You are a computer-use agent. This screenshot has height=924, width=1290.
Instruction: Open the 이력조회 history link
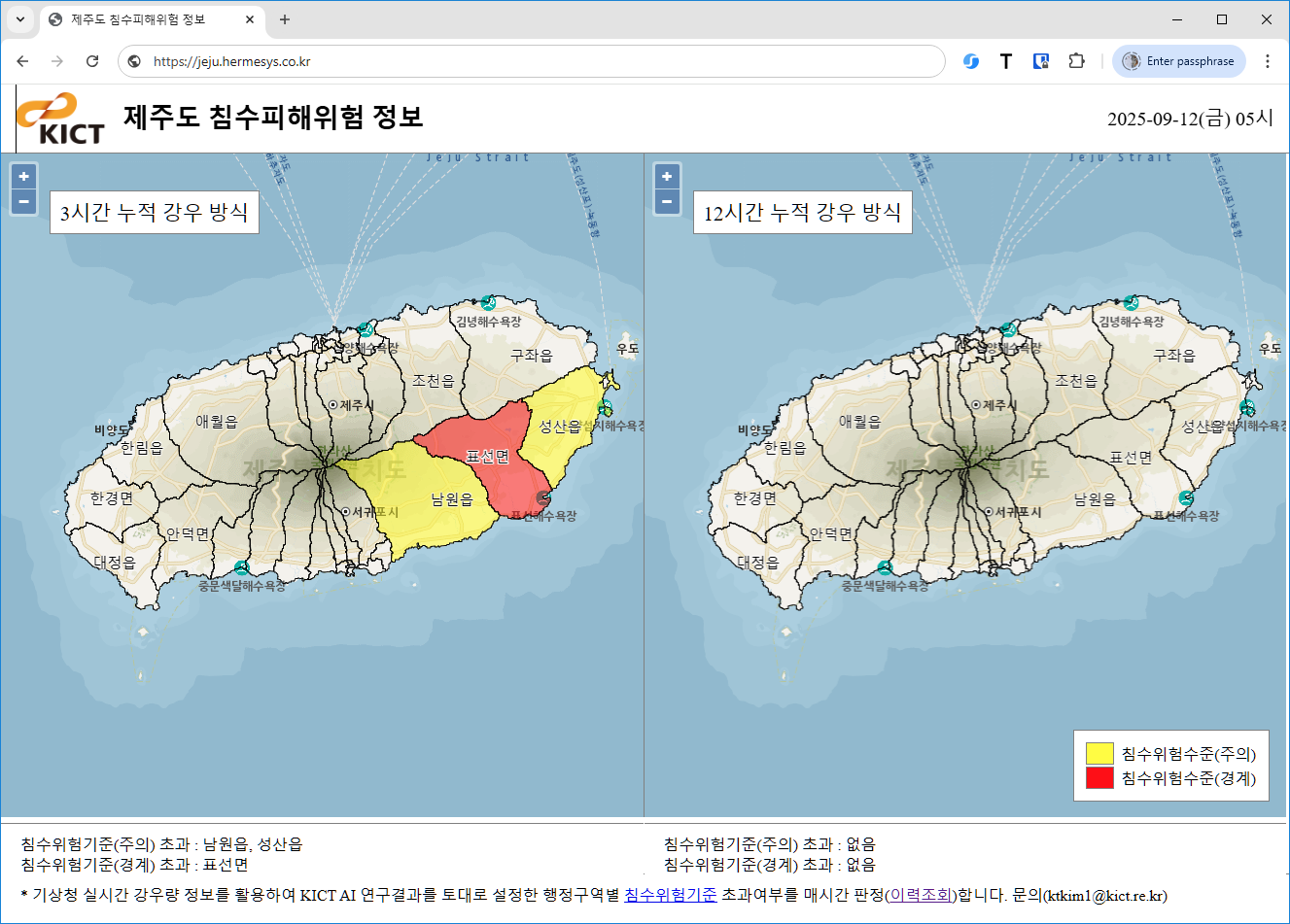point(921,895)
